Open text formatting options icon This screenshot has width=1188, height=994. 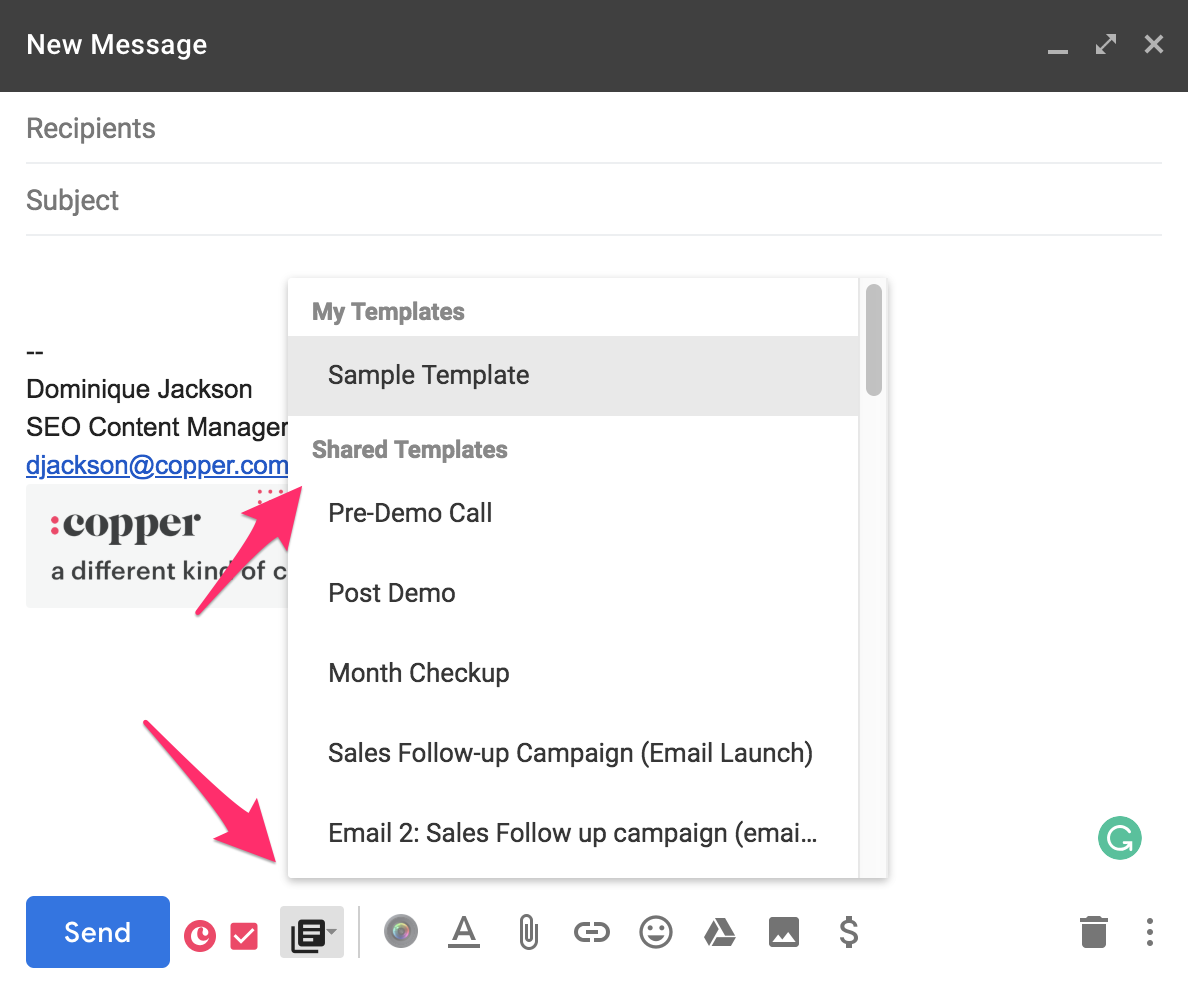(464, 932)
